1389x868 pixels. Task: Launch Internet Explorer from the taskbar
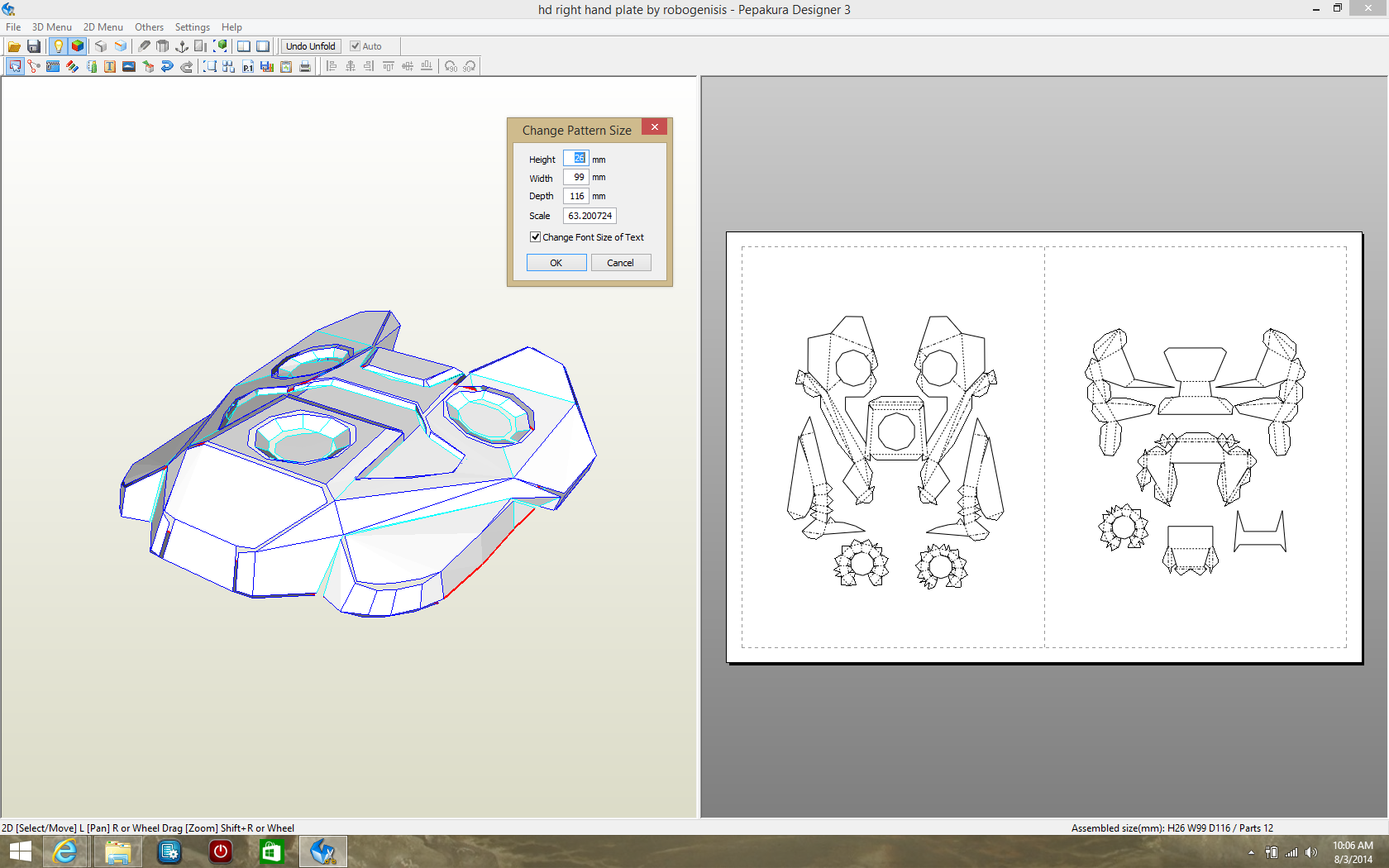(64, 851)
